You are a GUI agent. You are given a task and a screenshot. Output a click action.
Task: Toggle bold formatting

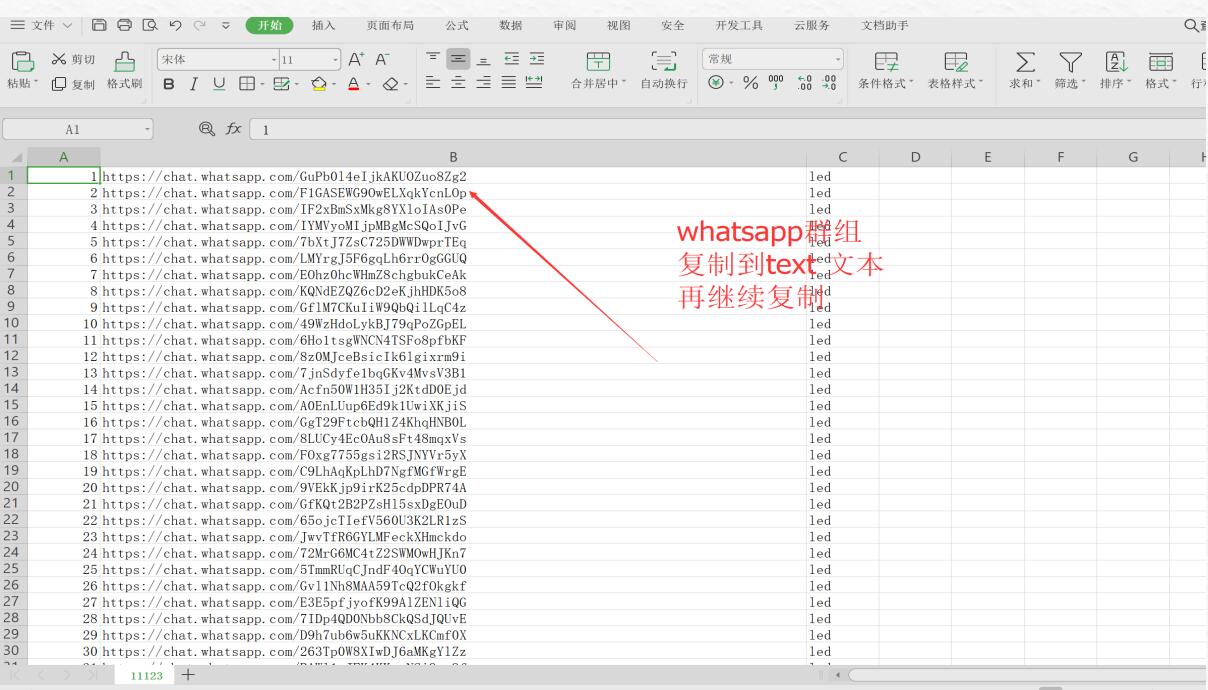coord(169,84)
